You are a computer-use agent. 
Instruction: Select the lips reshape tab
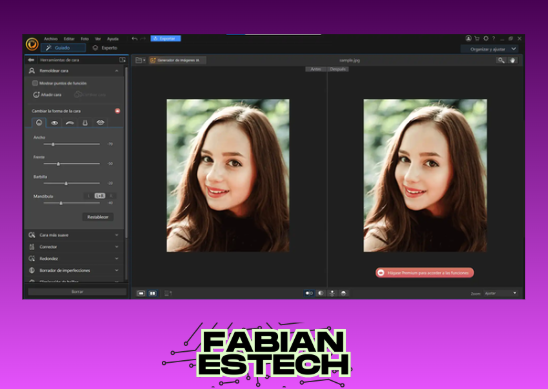pos(100,123)
